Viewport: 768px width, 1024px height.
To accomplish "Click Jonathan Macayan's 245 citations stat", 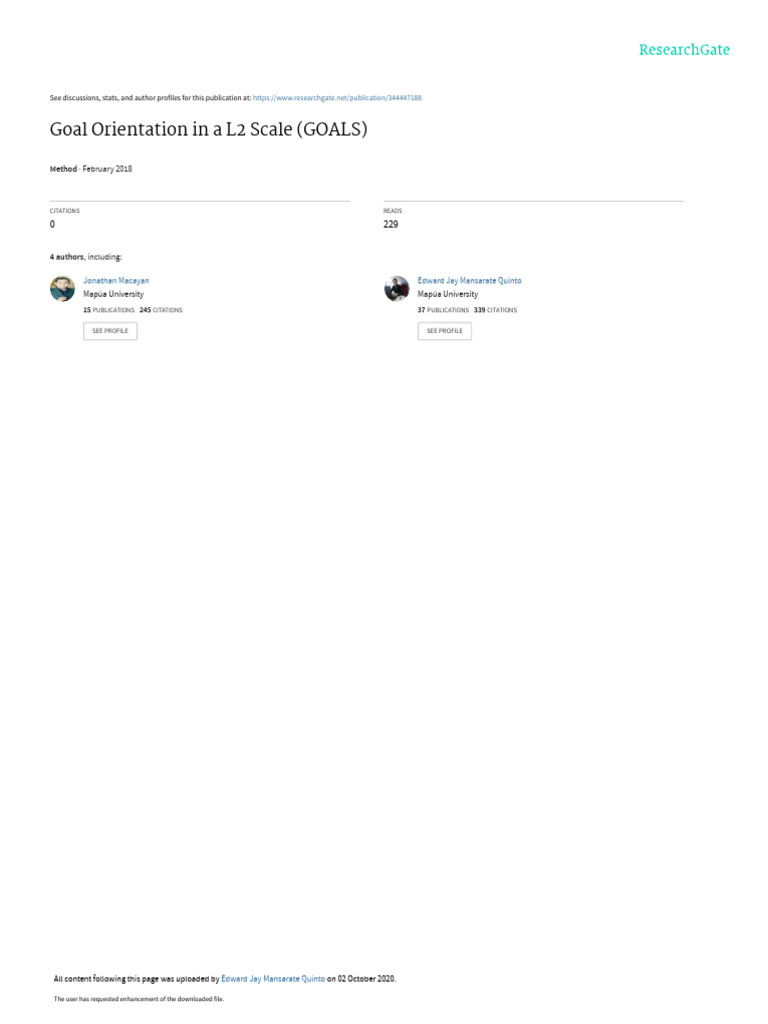I will (x=161, y=310).
